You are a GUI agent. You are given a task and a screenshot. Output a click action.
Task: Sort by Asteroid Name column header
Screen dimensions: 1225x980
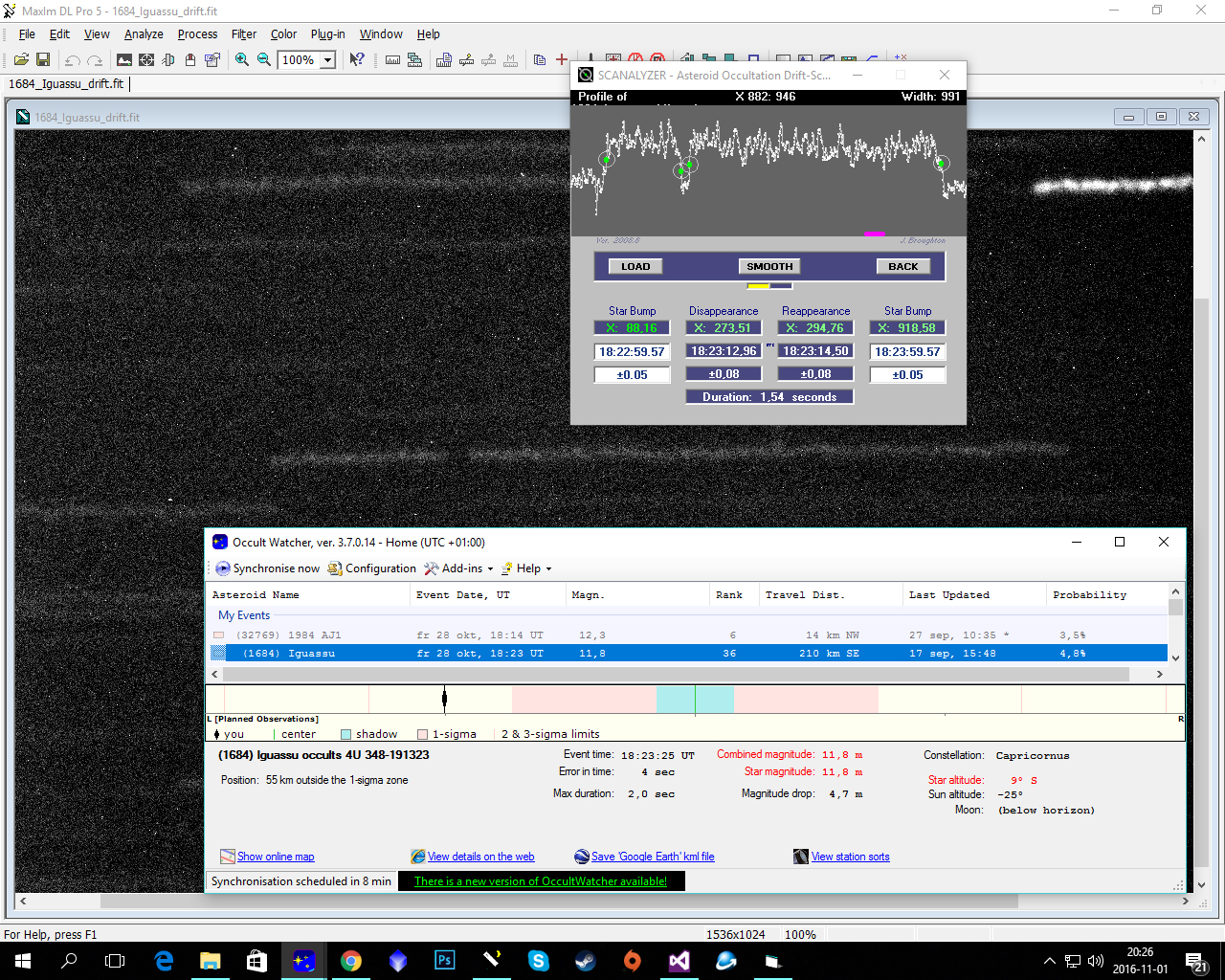pos(308,594)
